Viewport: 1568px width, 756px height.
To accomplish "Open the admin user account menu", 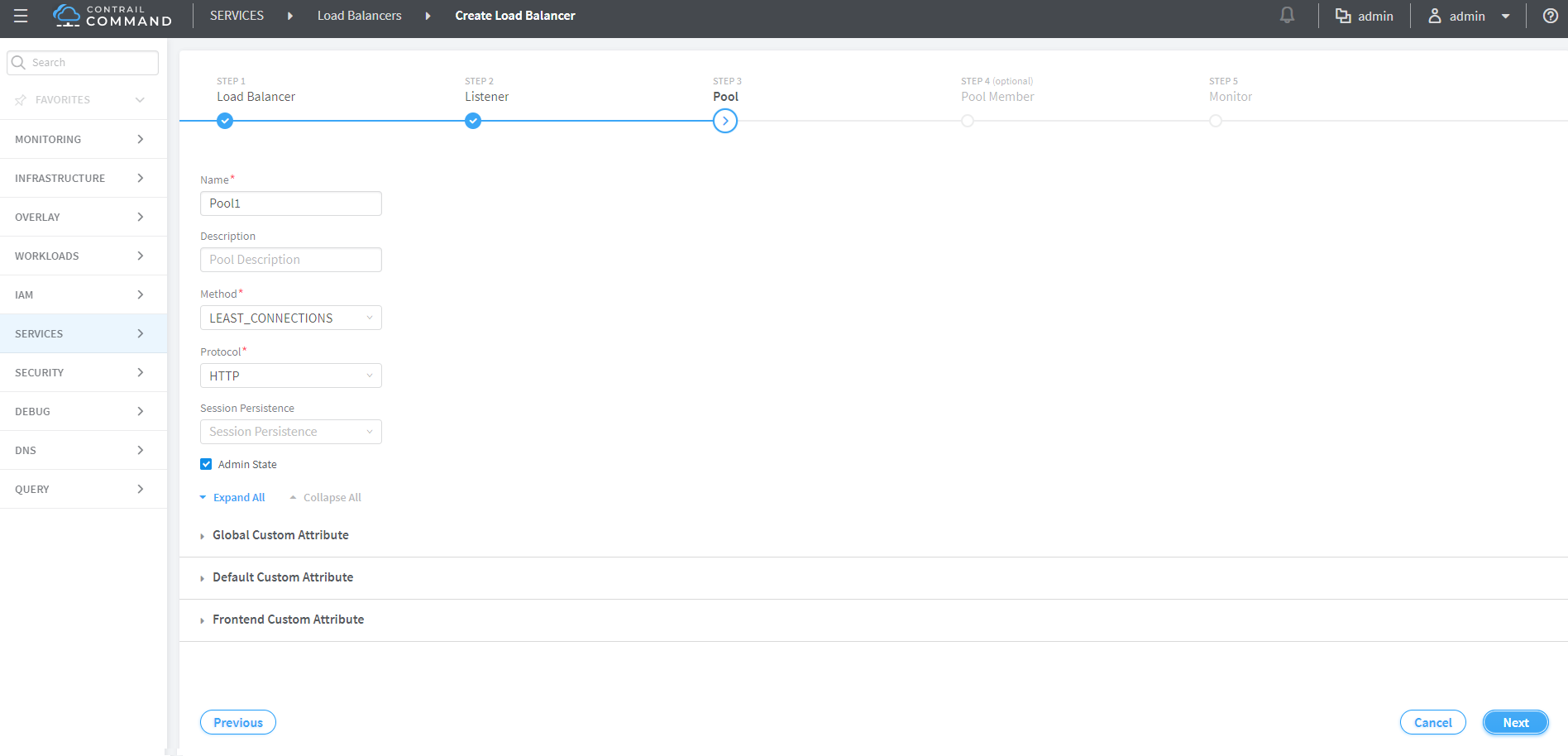I will click(1469, 16).
